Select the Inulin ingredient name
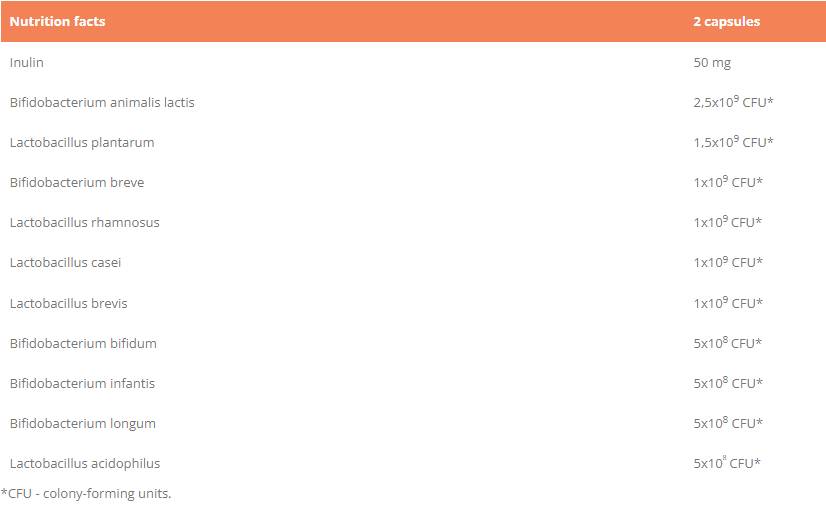 click(x=27, y=62)
